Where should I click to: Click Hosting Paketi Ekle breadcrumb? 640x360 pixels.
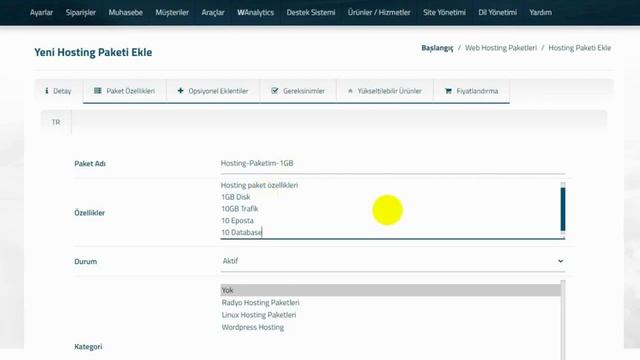[x=580, y=48]
